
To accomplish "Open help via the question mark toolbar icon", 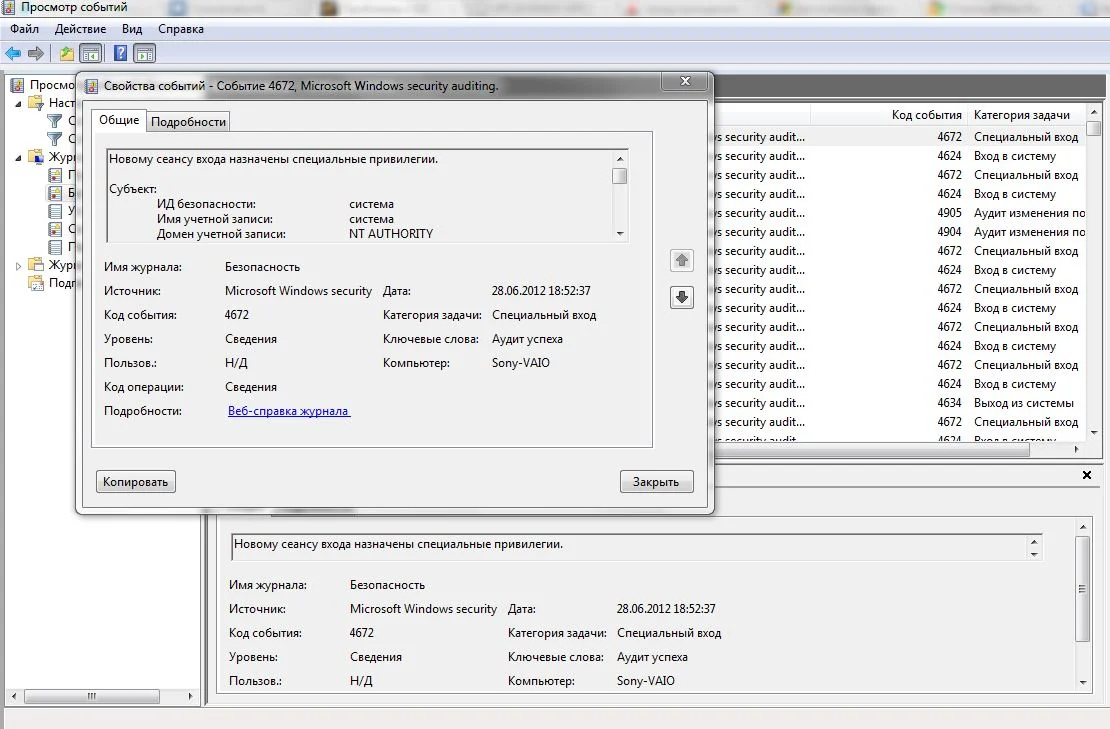I will [120, 54].
